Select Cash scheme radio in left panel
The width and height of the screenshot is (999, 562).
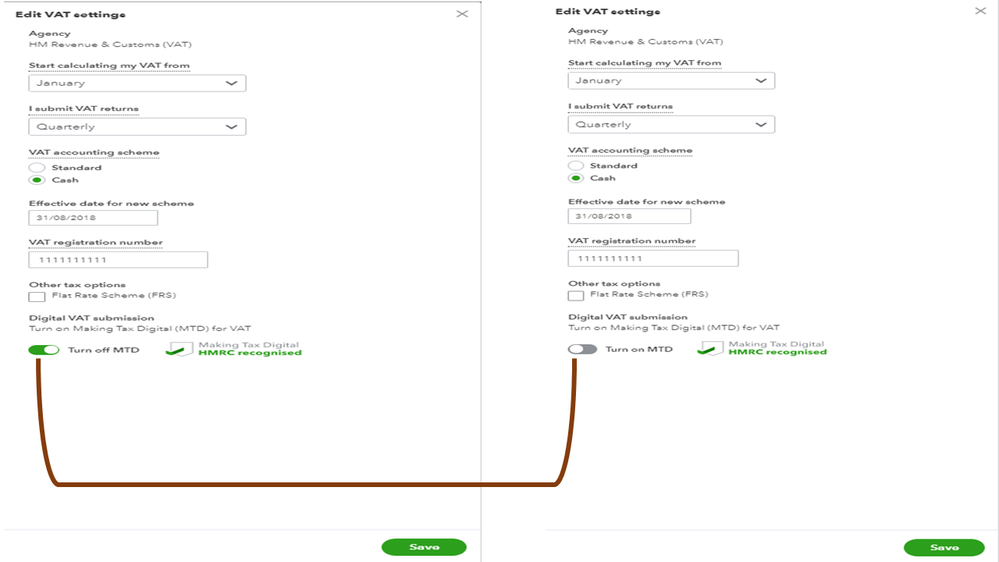point(37,180)
